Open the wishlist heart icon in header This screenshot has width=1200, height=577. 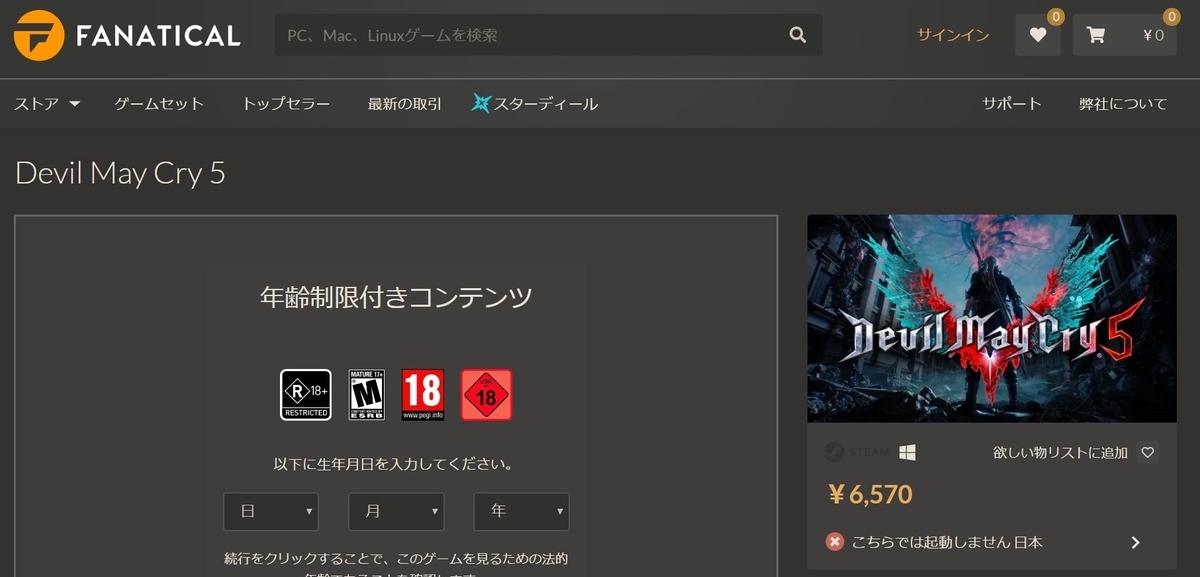1038,35
